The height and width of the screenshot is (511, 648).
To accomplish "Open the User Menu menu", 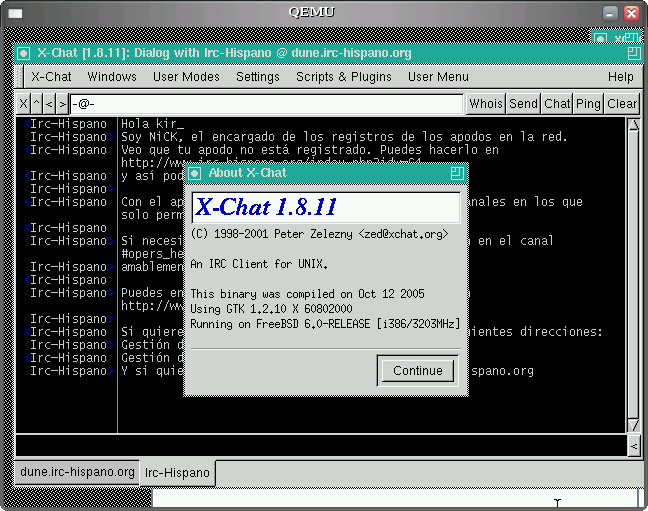I will [438, 77].
